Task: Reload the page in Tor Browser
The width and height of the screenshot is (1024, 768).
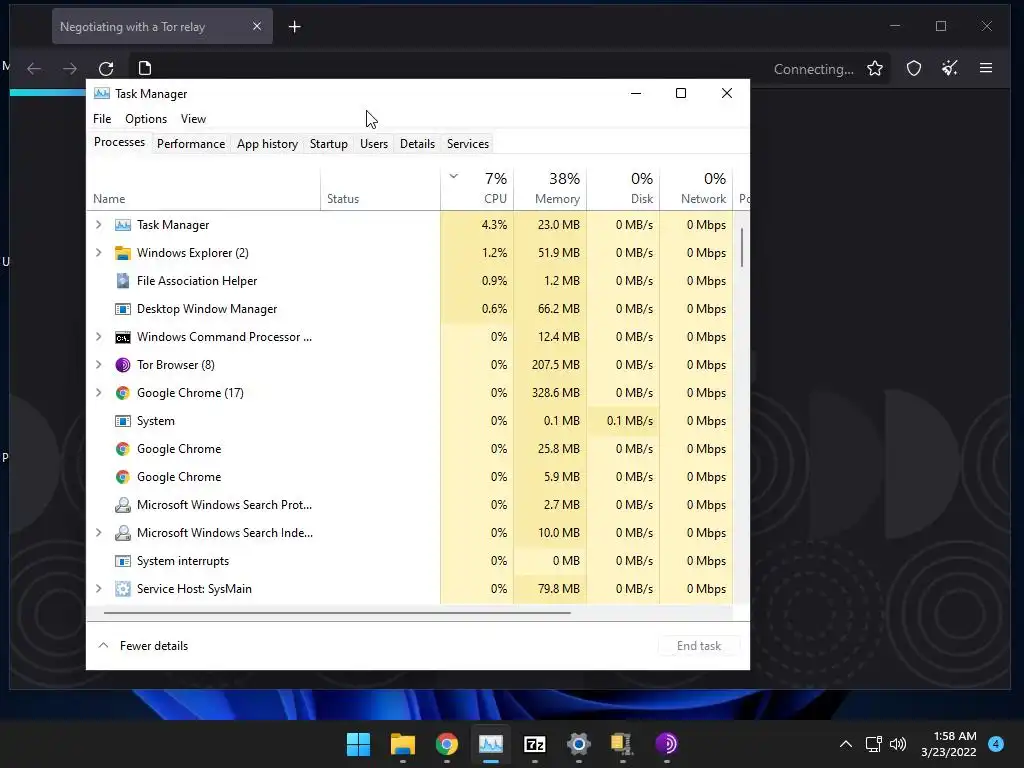Action: tap(106, 69)
